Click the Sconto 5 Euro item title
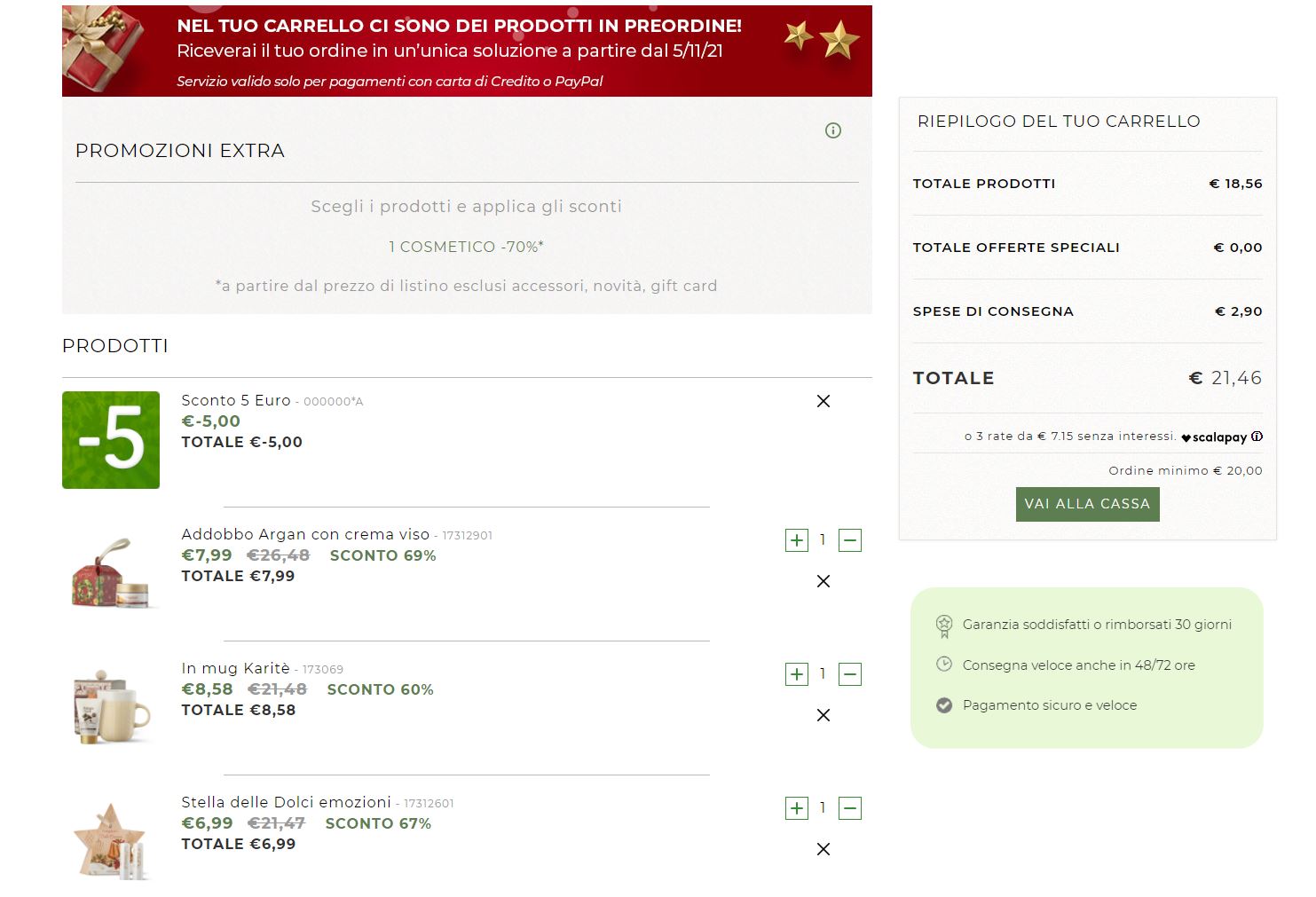Screen dimensions: 1316x897 click(236, 400)
